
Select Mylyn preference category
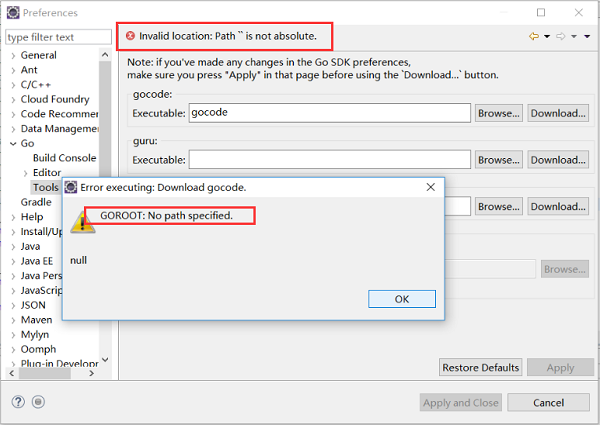[x=35, y=334]
